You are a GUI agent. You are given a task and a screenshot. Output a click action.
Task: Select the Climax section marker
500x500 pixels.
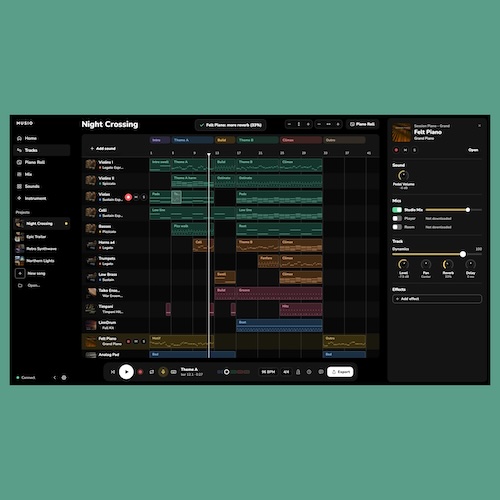pyautogui.click(x=301, y=140)
